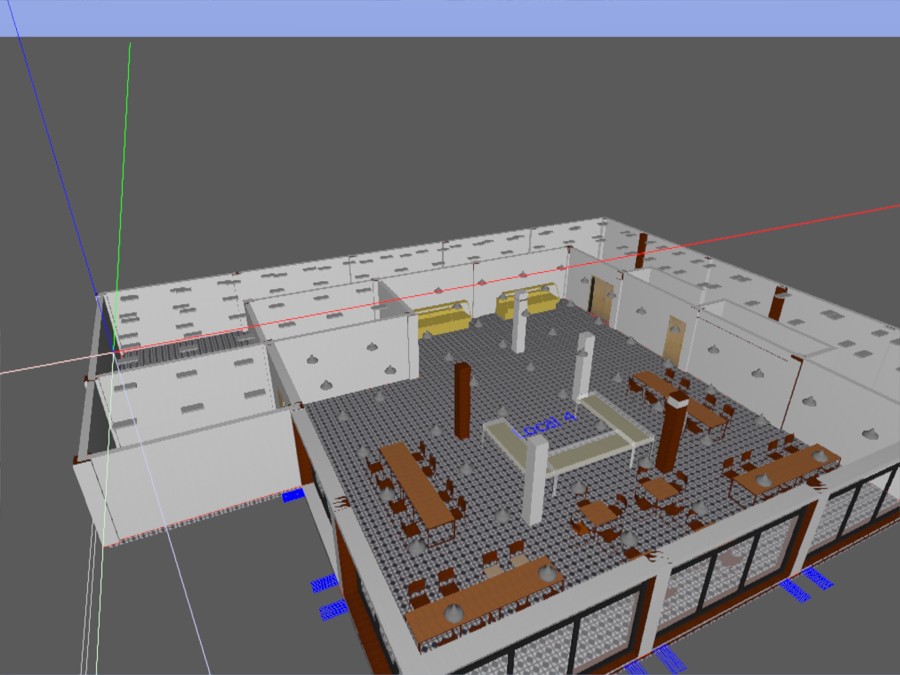Pick the long table at the far right end
This screenshot has width=900, height=675.
click(786, 468)
